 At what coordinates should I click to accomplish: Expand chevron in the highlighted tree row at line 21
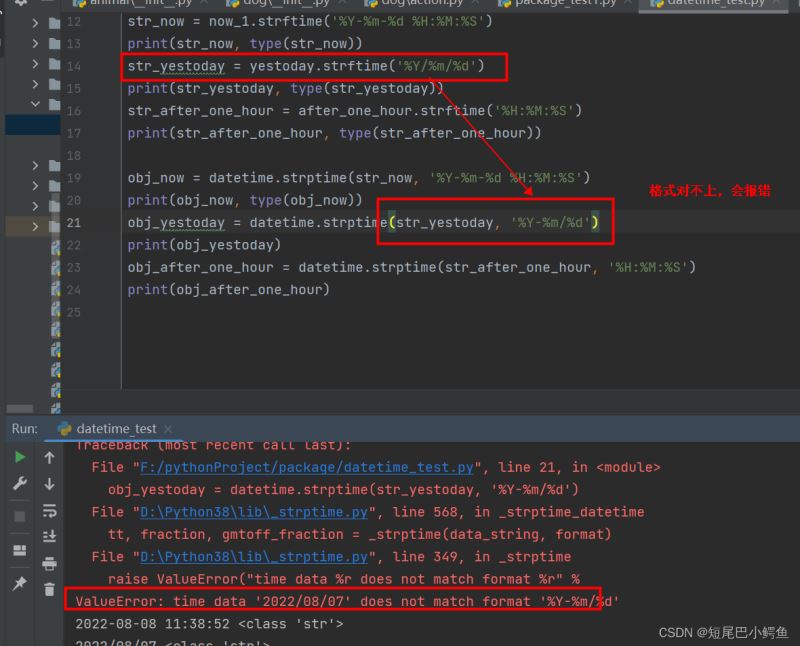35,226
